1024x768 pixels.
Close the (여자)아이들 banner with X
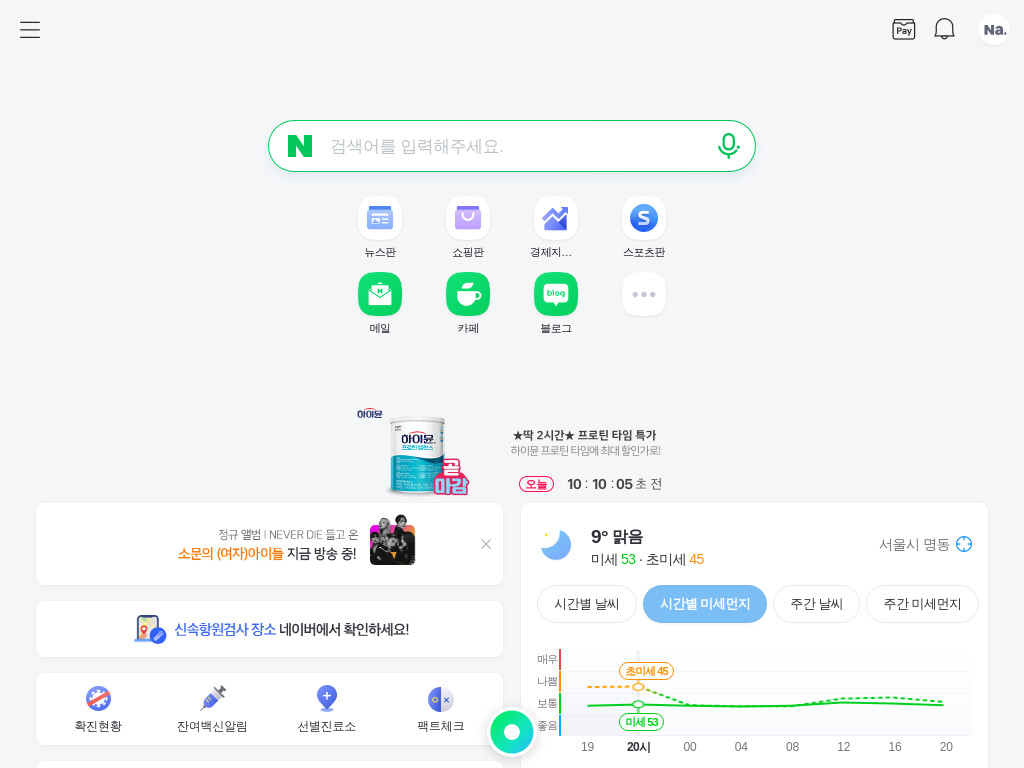click(486, 544)
